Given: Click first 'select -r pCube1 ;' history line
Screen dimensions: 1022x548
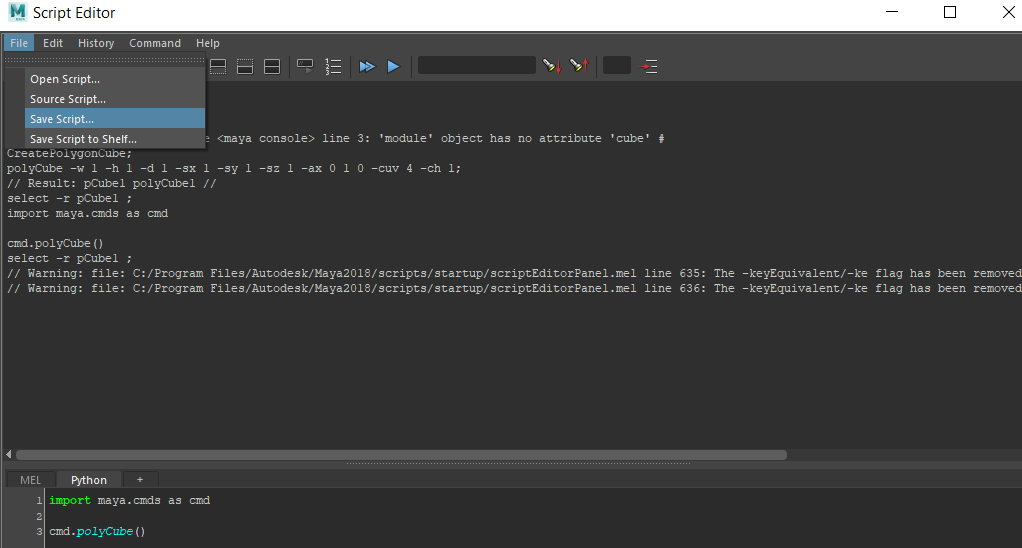Looking at the screenshot, I should tap(70, 198).
